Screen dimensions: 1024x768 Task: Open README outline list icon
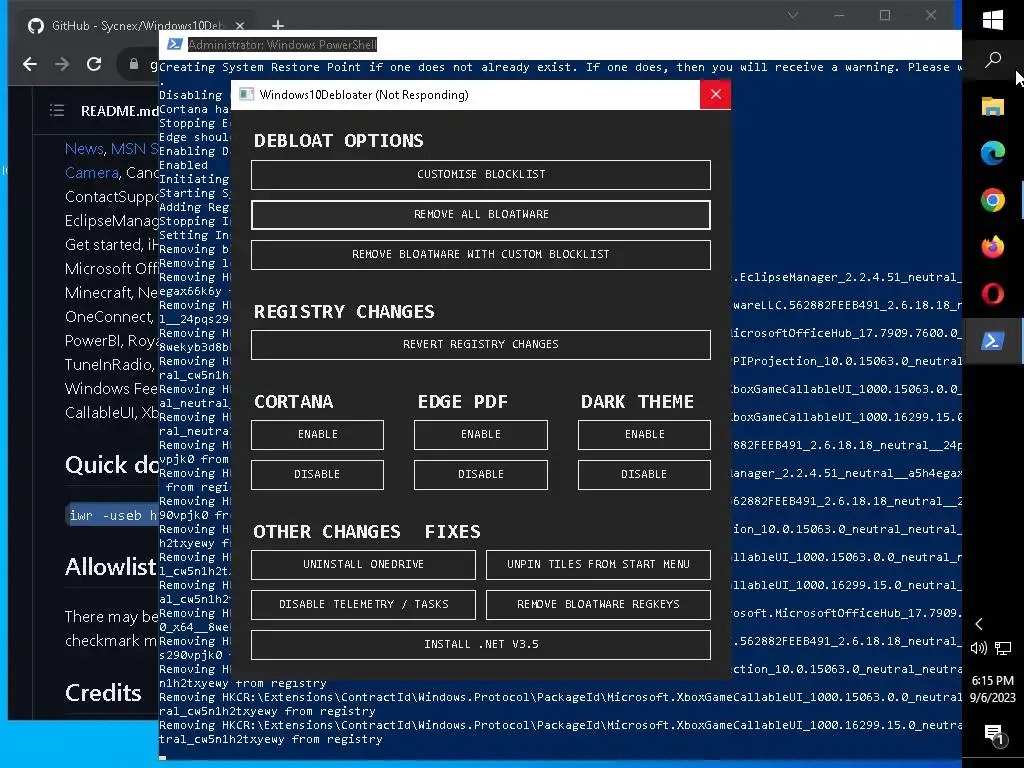coord(57,110)
